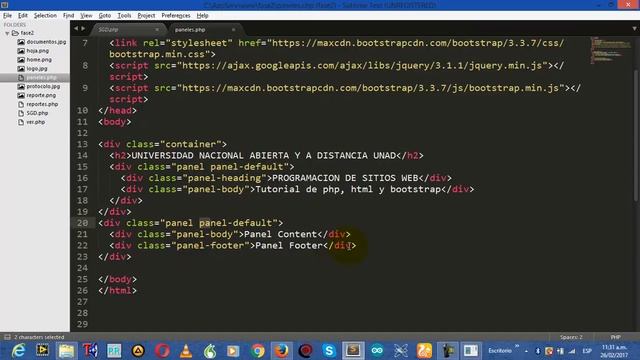640x360 pixels.
Task: Open the Selection menu
Action: (45, 16)
